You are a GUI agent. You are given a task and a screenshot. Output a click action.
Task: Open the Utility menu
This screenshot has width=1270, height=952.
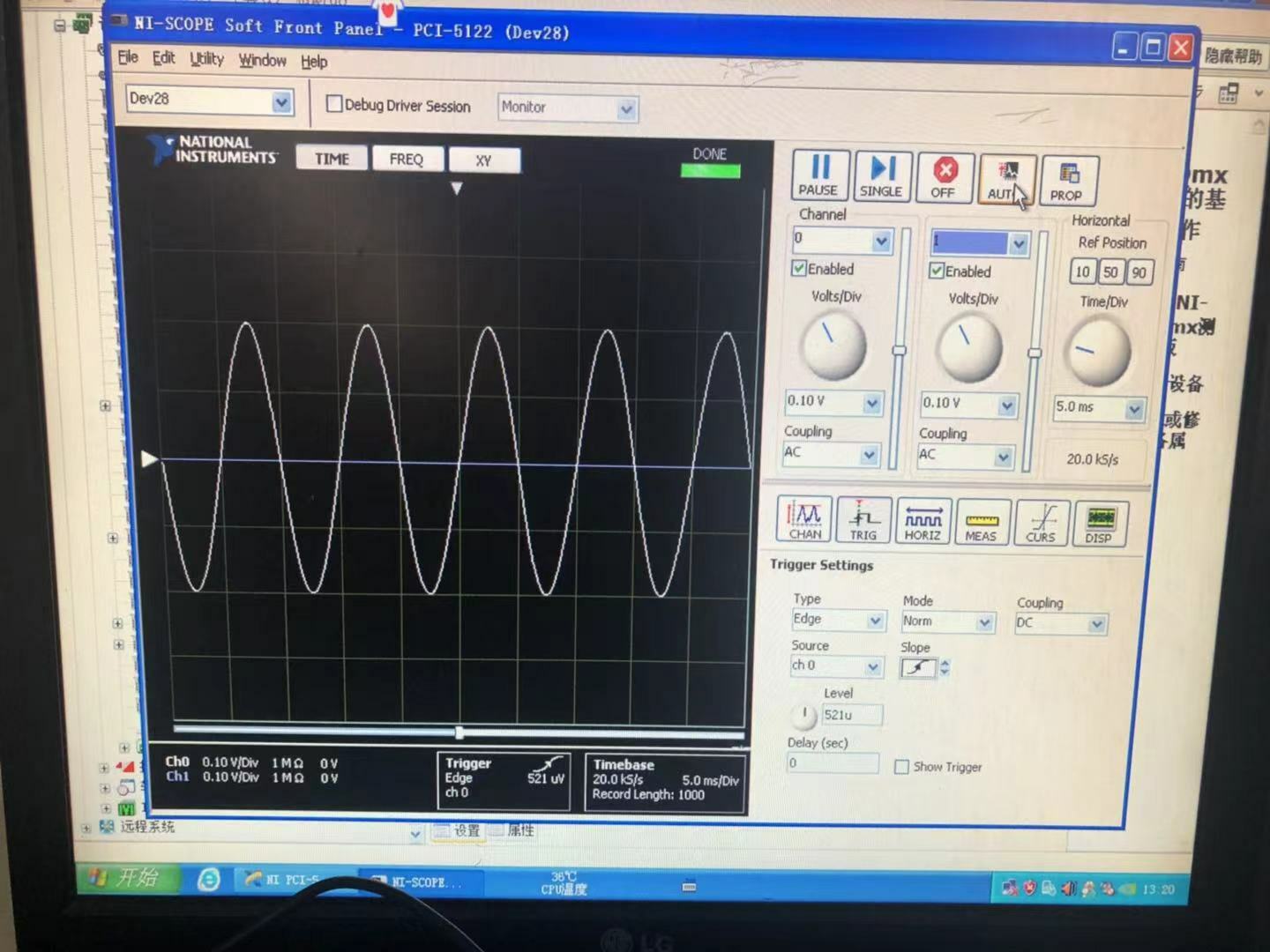click(206, 60)
